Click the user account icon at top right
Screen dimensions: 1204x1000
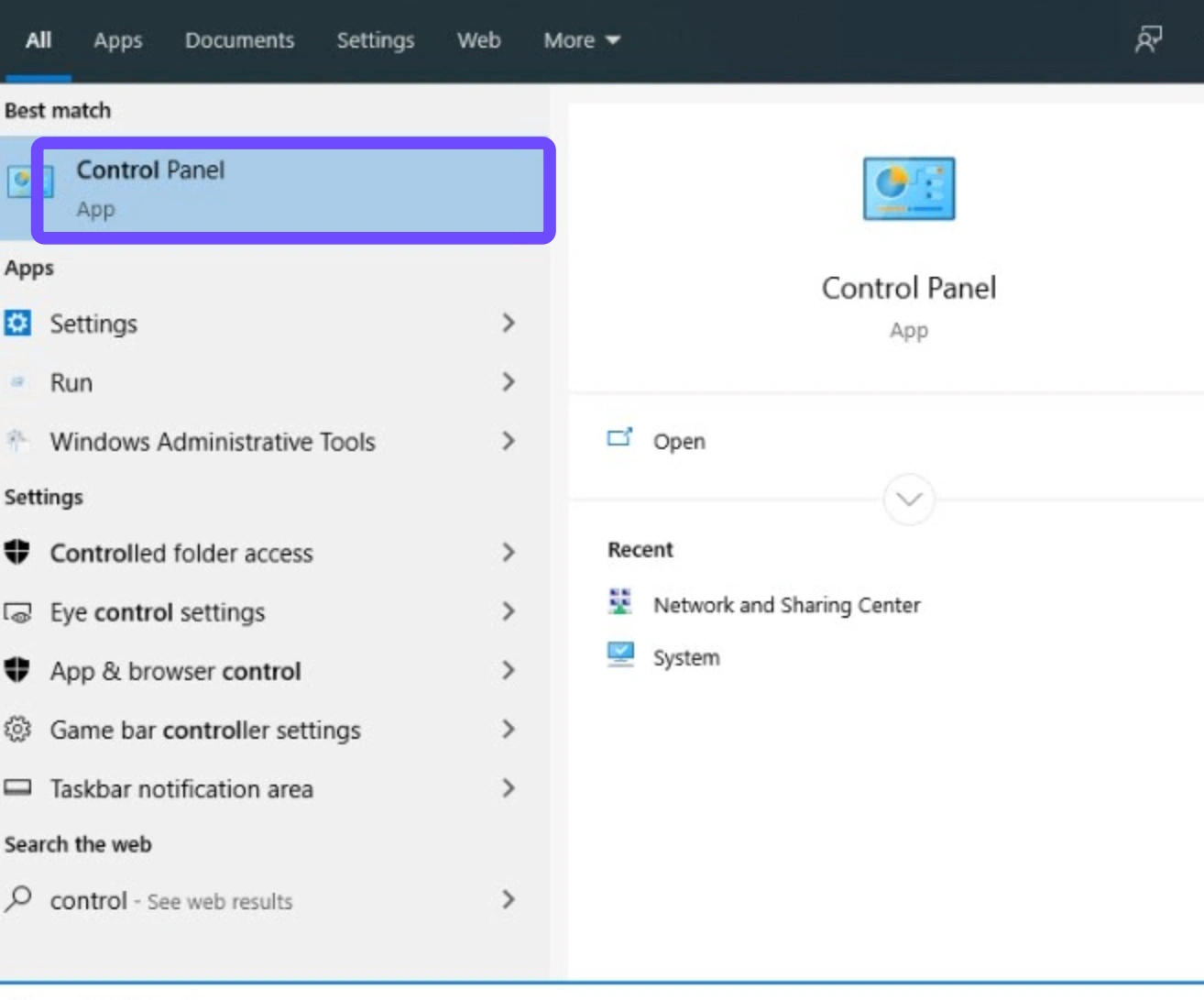[x=1148, y=38]
